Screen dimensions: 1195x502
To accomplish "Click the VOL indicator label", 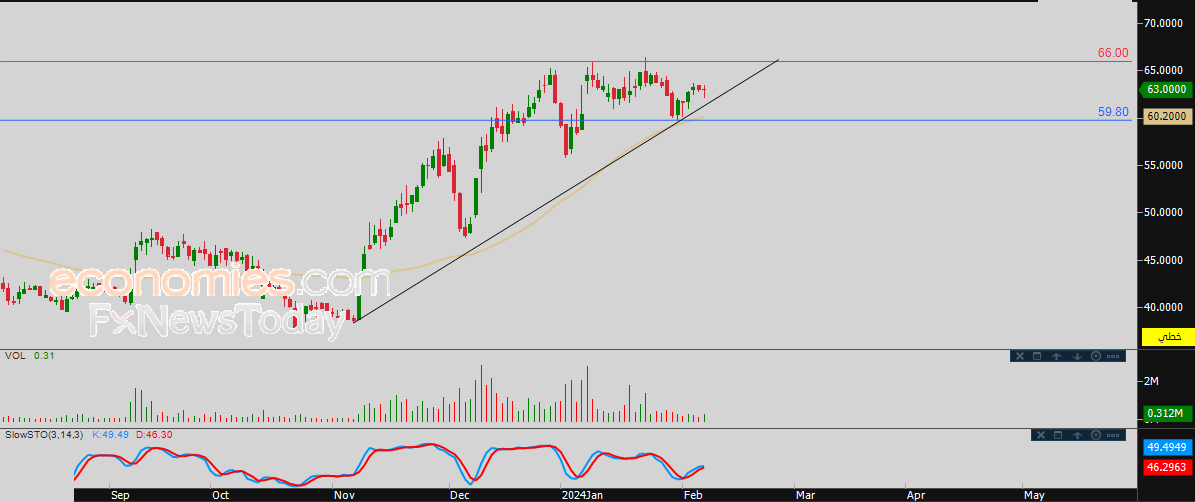I will click(14, 356).
